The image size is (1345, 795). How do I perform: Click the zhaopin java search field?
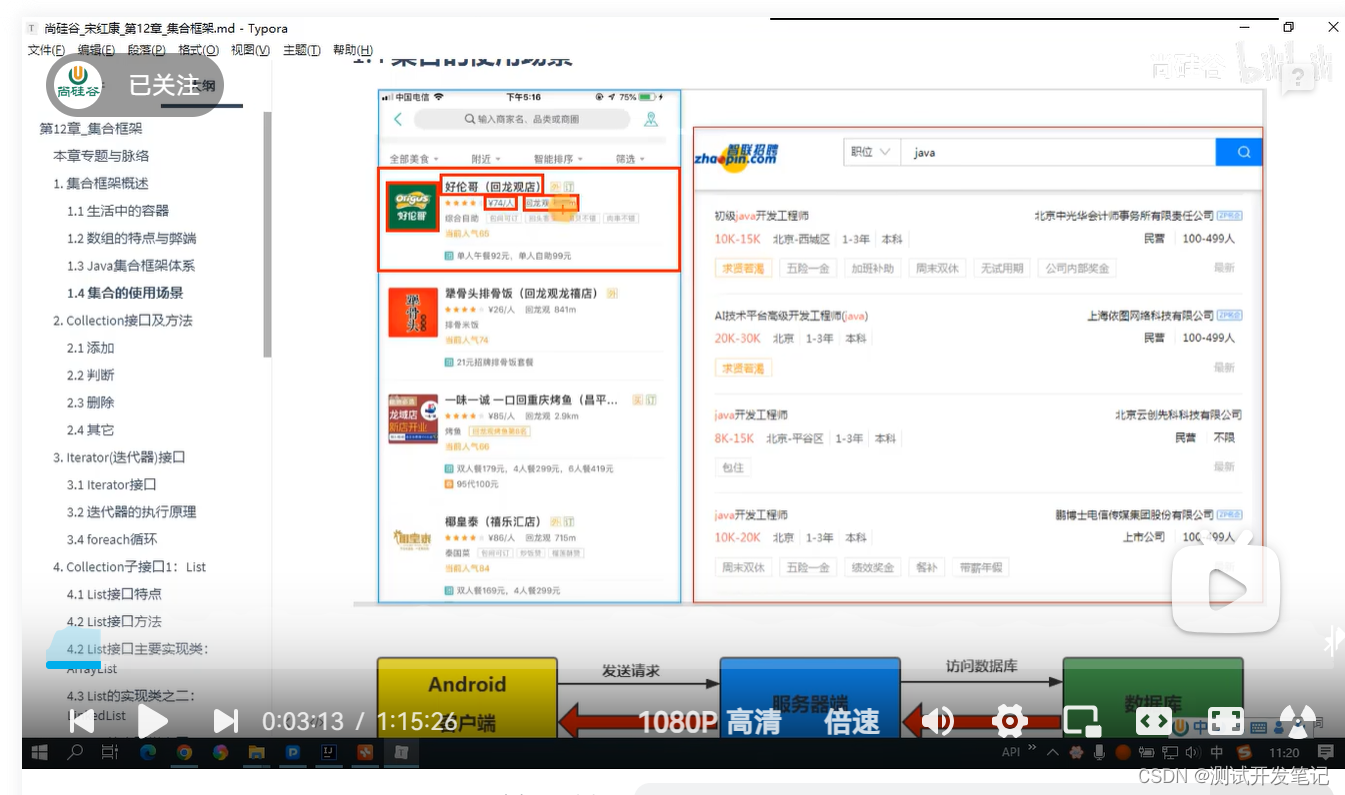click(x=1058, y=152)
